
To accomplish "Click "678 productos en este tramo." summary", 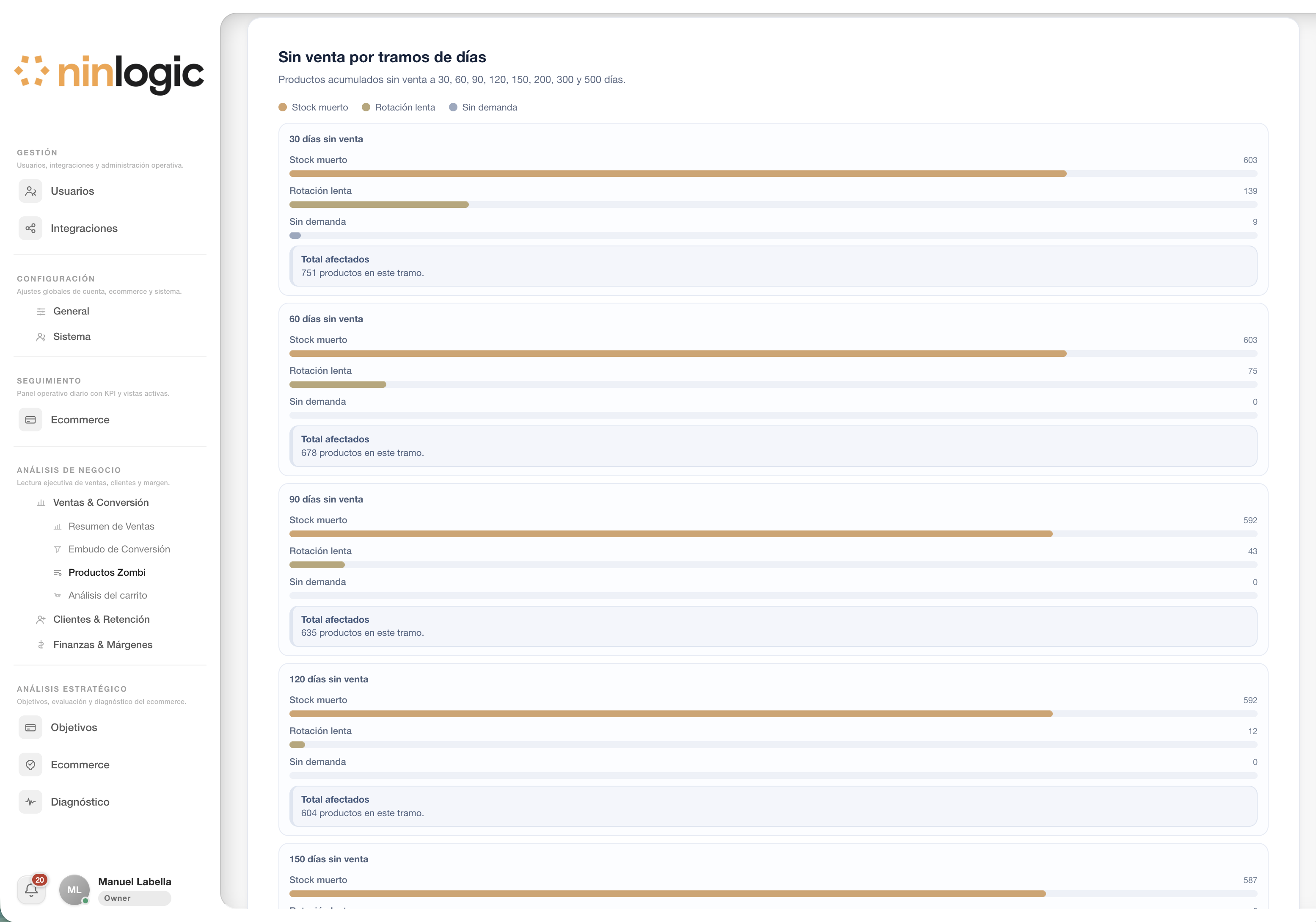I will (363, 453).
